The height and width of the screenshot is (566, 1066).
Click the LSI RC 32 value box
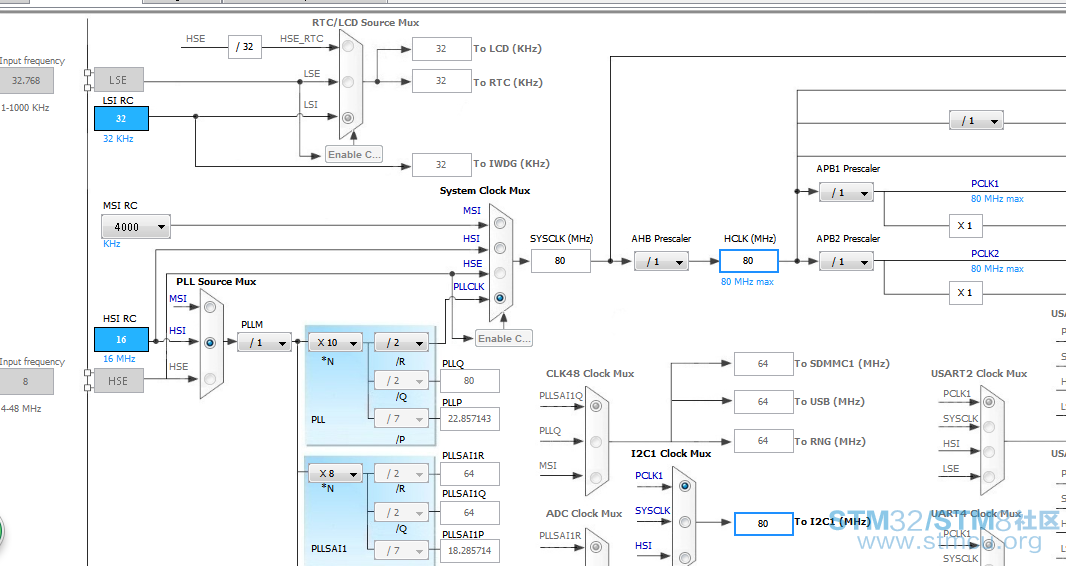click(121, 118)
